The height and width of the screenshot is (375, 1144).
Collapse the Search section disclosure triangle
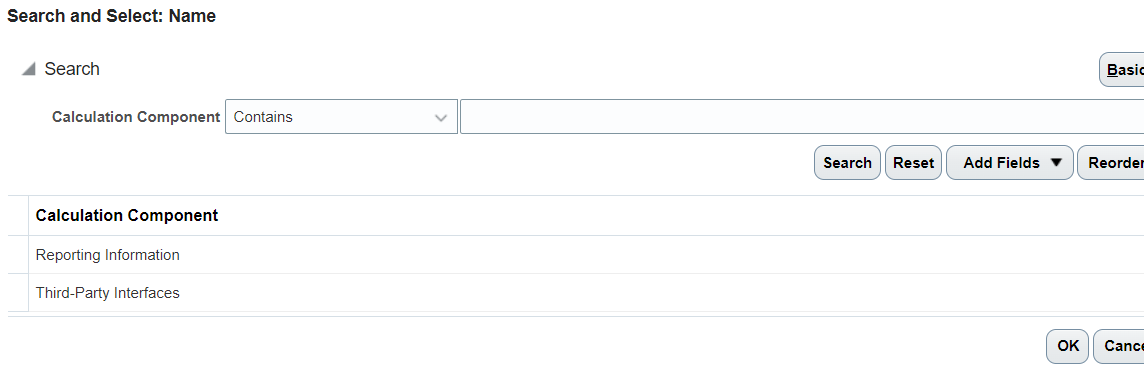pyautogui.click(x=28, y=69)
